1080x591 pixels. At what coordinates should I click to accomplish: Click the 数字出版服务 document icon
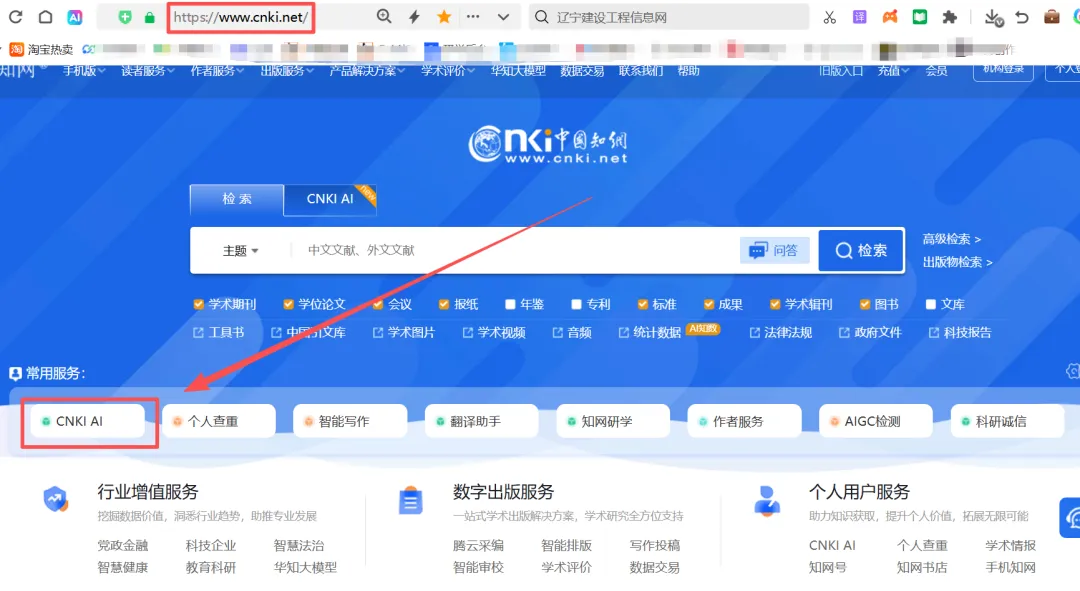(x=411, y=500)
